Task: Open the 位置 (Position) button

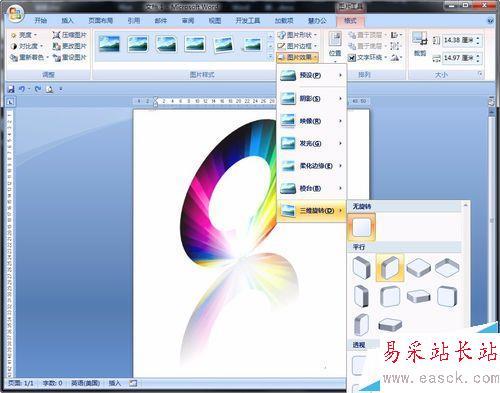Action: (x=335, y=47)
